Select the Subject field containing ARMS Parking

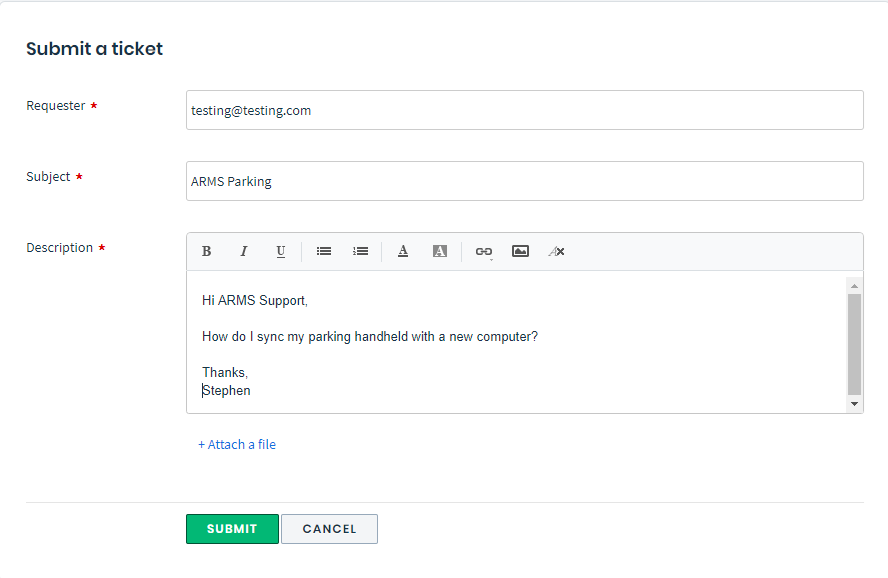(524, 181)
